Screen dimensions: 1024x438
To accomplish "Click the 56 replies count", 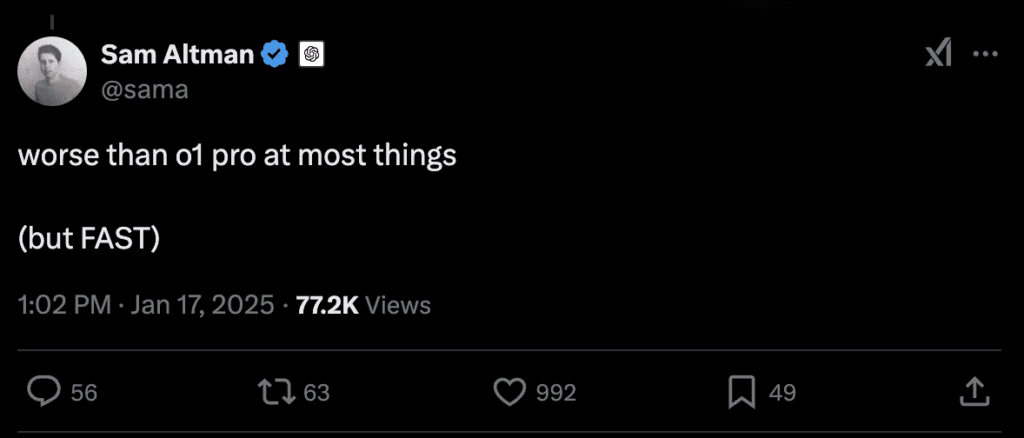I will (85, 393).
